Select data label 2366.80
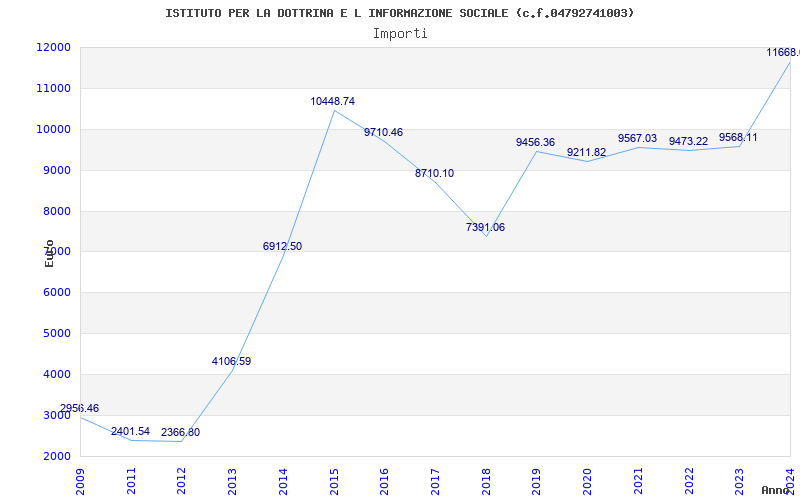 [x=181, y=433]
